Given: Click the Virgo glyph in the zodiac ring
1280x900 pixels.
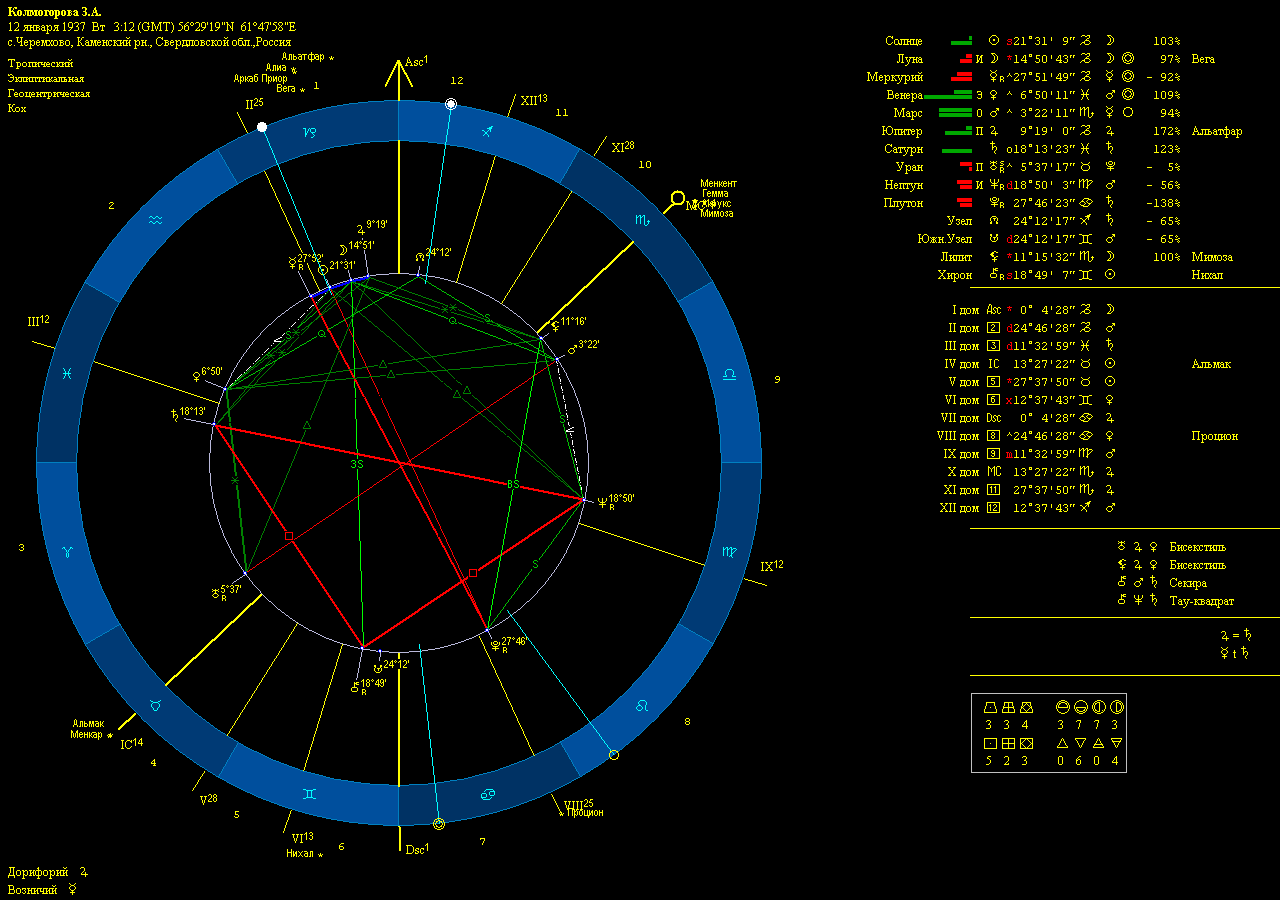Looking at the screenshot, I should [x=730, y=552].
